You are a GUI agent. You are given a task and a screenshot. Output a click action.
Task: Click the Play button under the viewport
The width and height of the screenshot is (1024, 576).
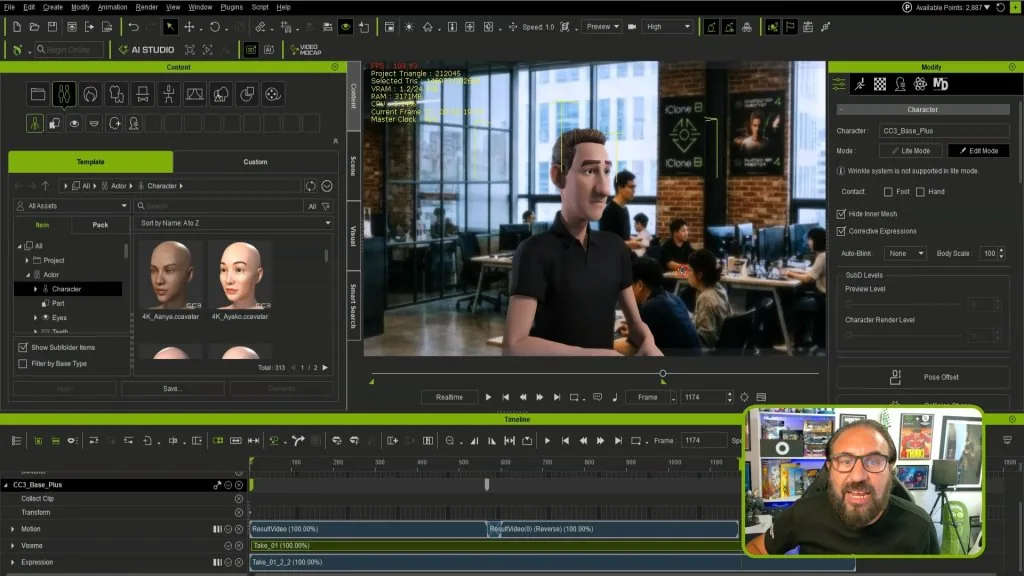[488, 397]
